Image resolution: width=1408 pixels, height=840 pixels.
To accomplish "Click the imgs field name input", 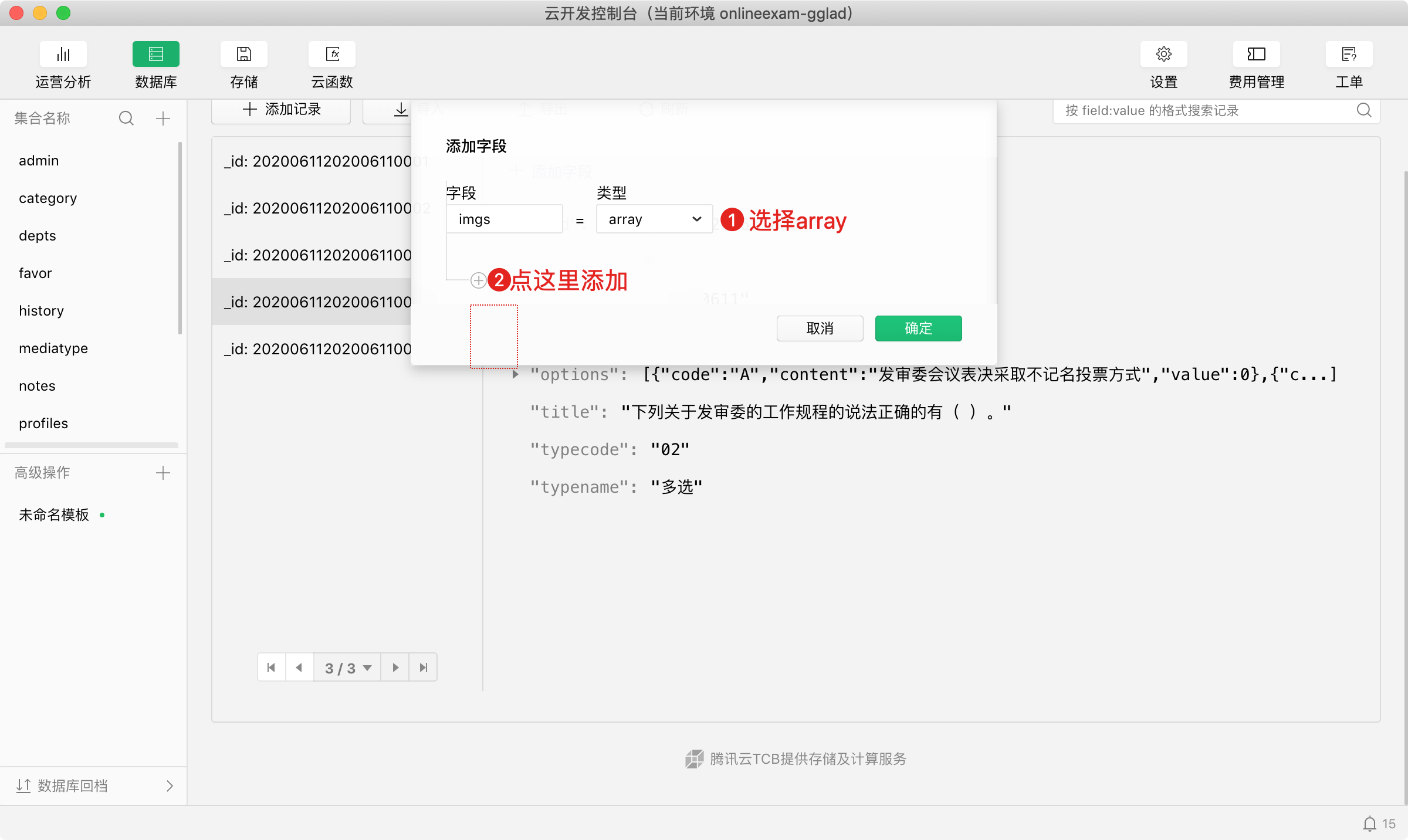I will coord(504,219).
